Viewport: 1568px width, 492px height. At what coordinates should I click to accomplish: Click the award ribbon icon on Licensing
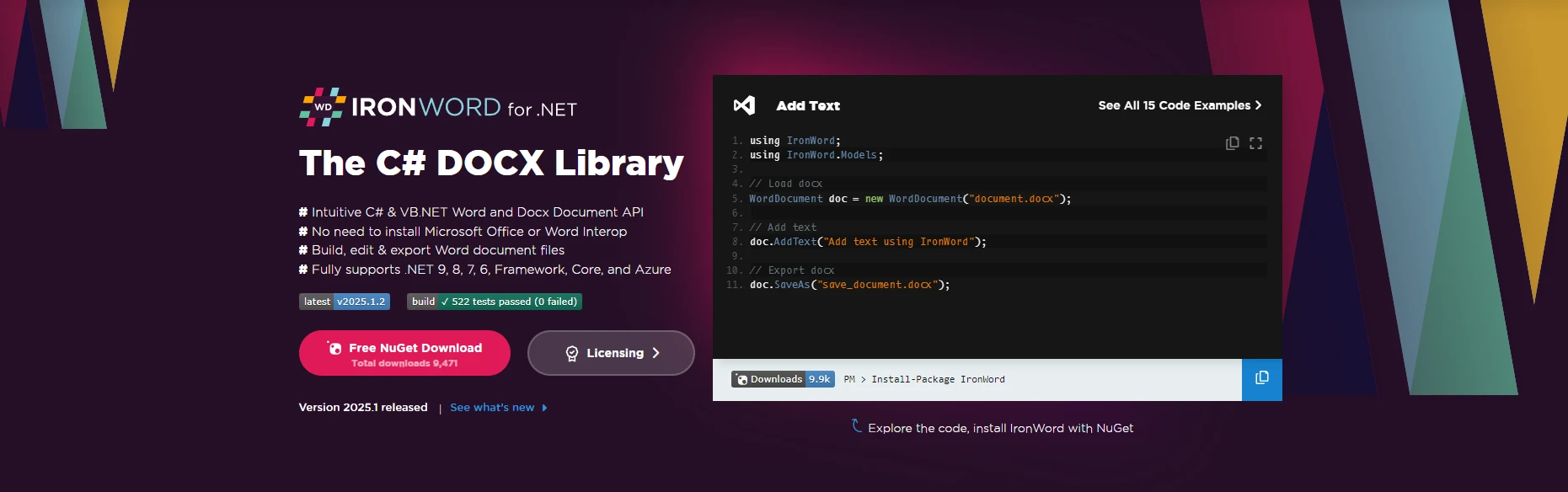tap(572, 354)
